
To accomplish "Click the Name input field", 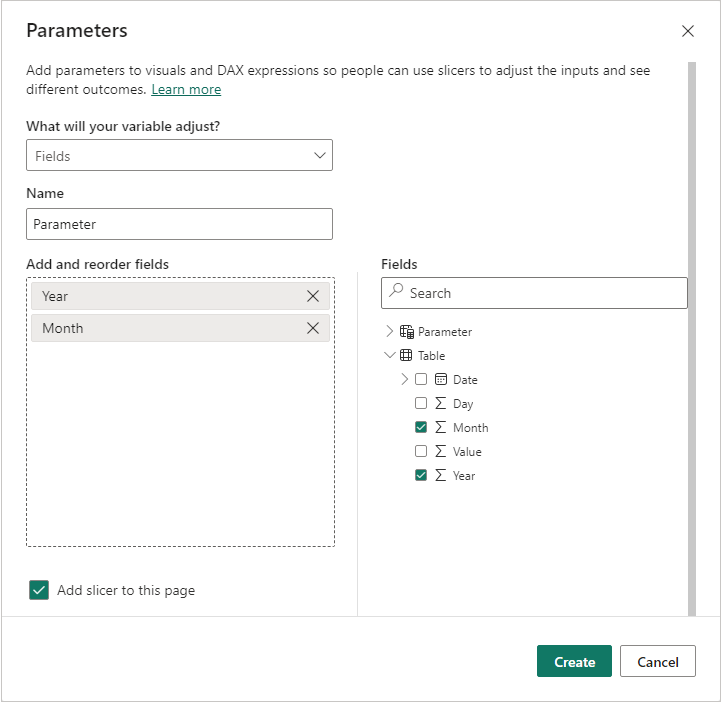I will coord(180,225).
